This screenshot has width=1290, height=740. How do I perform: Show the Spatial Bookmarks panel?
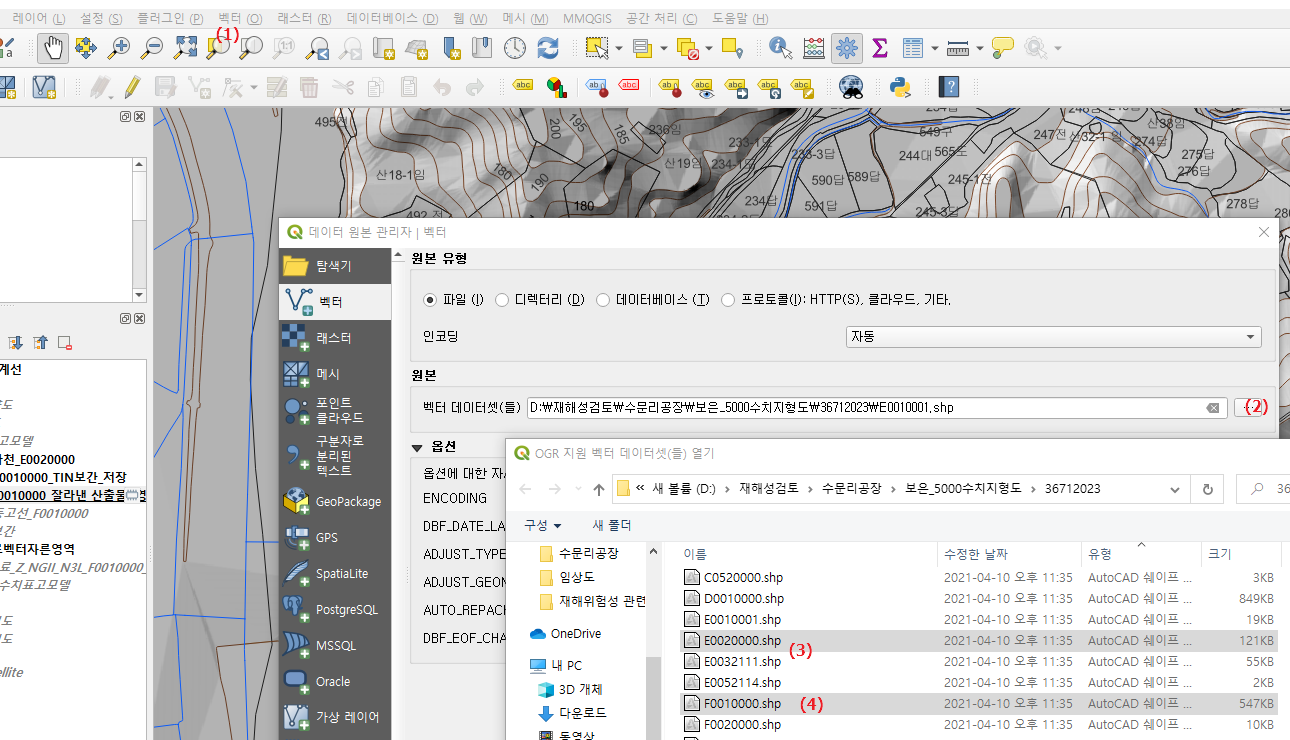click(482, 46)
